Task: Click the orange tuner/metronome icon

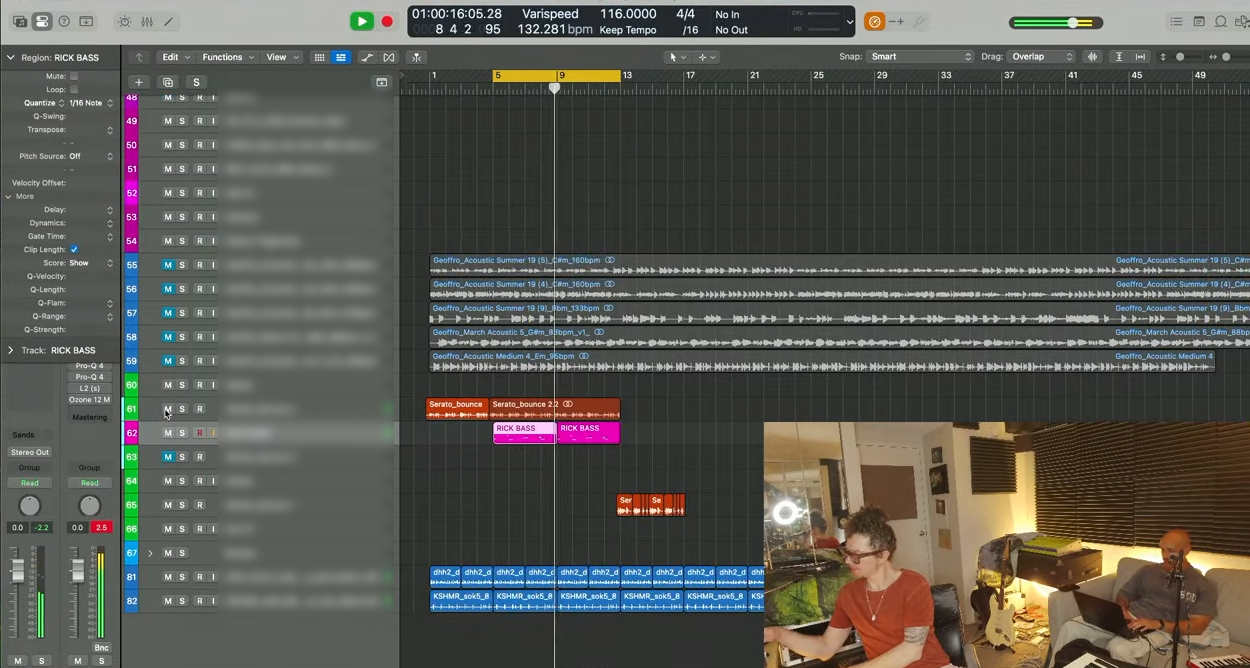Action: point(875,21)
